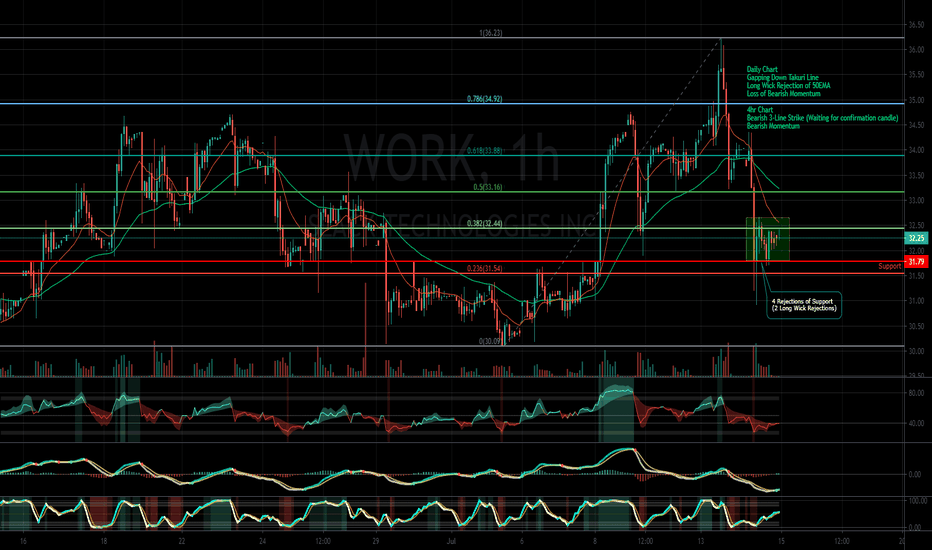Select the Jul month label on time axis
This screenshot has width=932, height=550.
pyautogui.click(x=451, y=541)
